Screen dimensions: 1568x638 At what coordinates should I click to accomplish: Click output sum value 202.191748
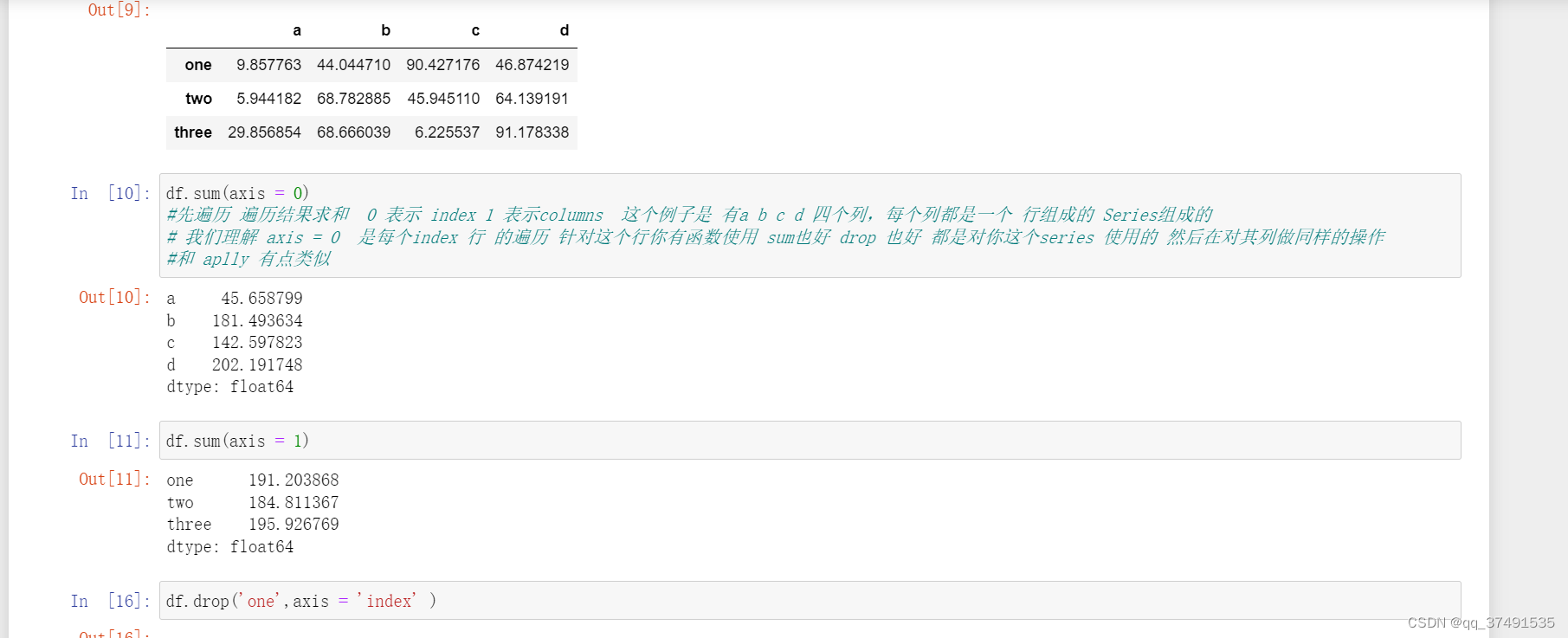pyautogui.click(x=257, y=365)
